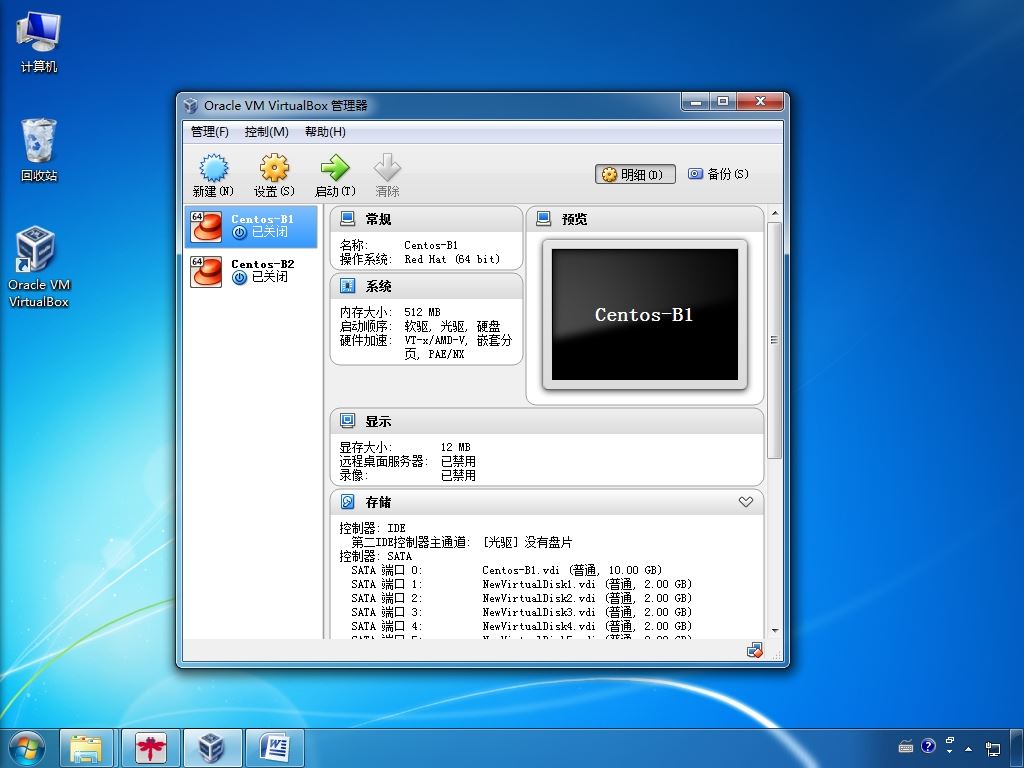
Task: Click the Centos-B1 preview thumbnail
Action: [x=645, y=314]
